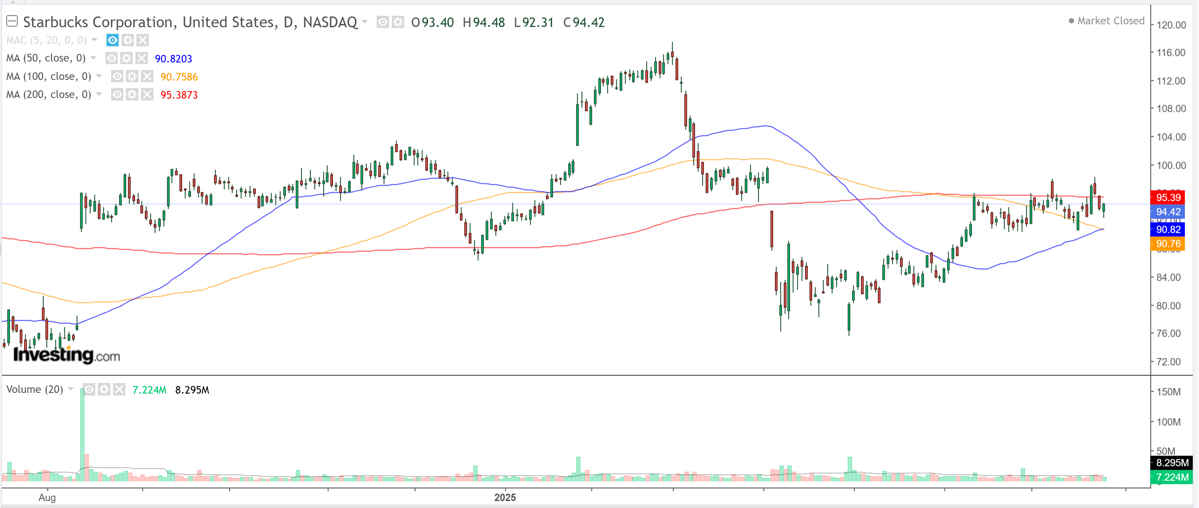Show the hidden MAC indicator via eye icon
The width and height of the screenshot is (1199, 508).
click(112, 40)
